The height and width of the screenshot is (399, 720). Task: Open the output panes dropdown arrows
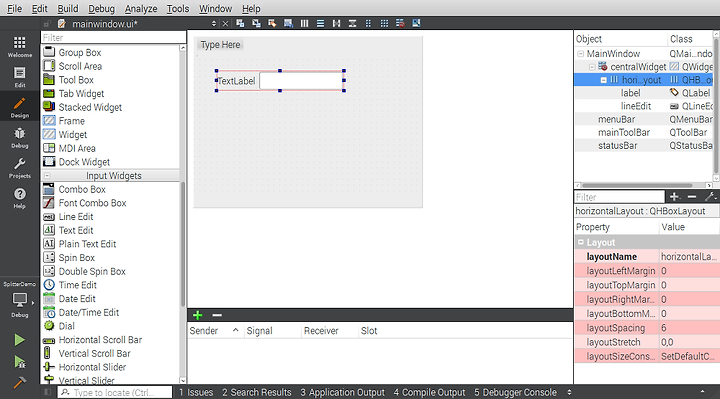(x=569, y=392)
